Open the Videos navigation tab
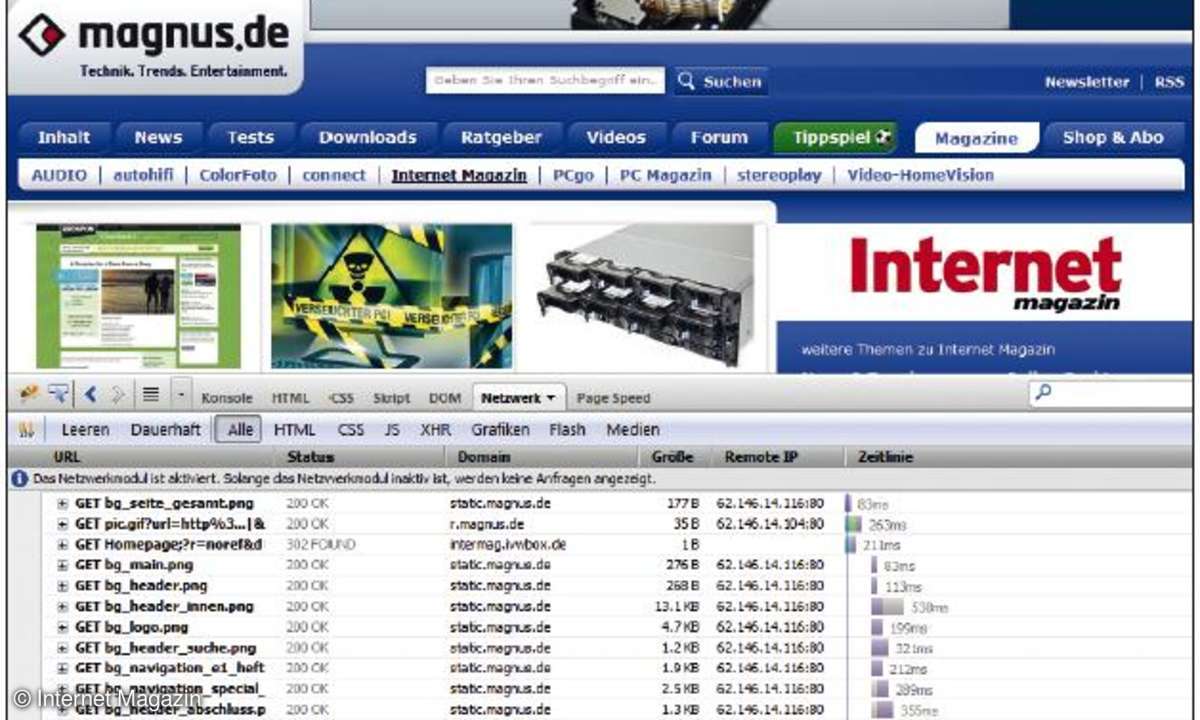1200x720 pixels. click(616, 138)
